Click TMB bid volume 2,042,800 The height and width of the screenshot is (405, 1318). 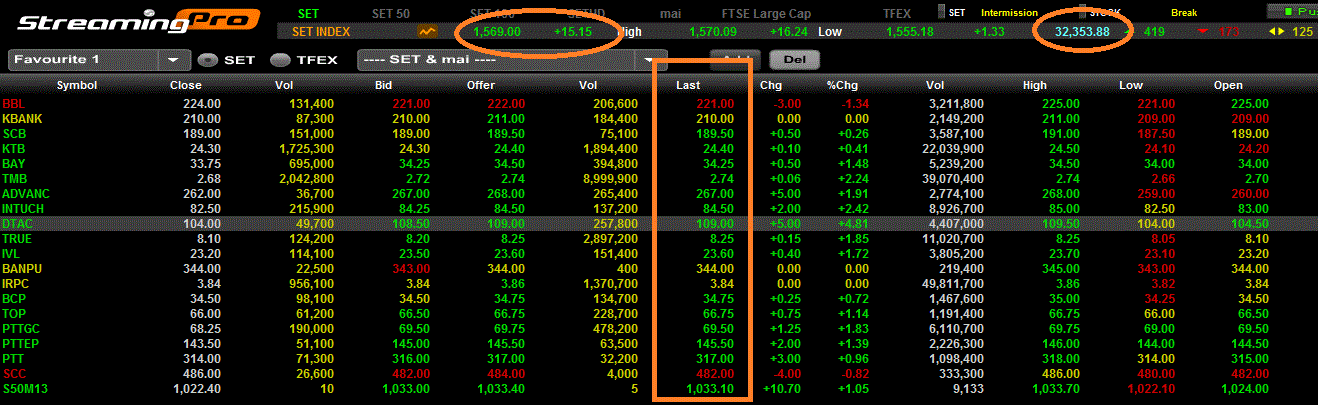tap(305, 179)
